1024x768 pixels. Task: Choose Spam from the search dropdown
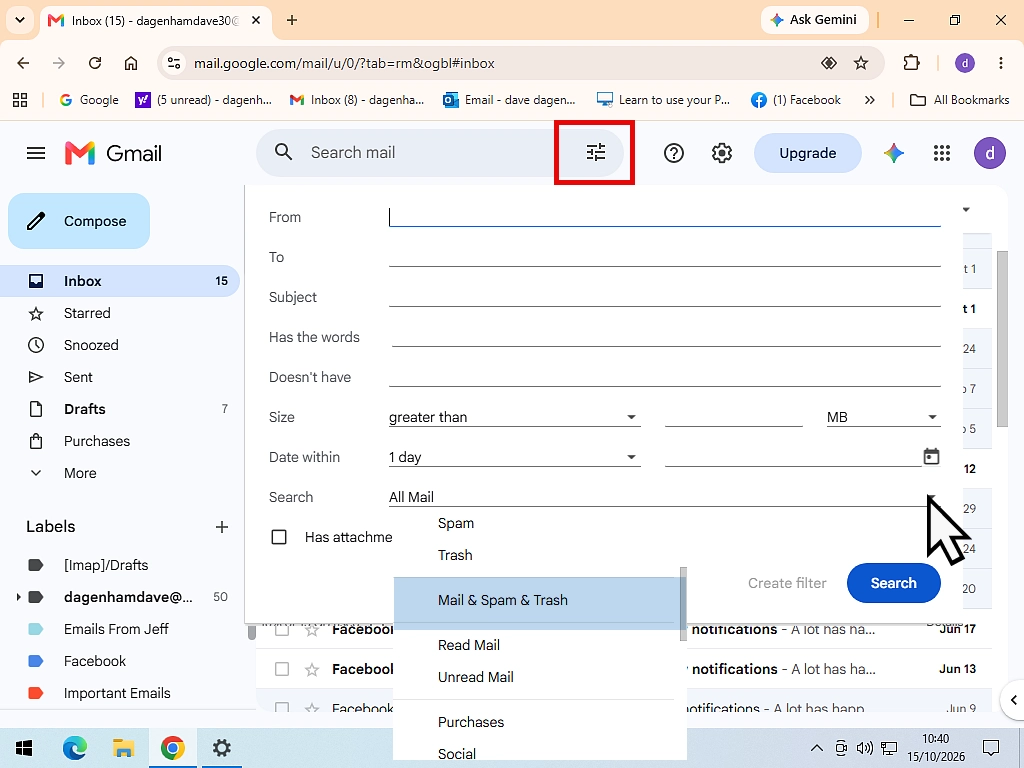456,523
